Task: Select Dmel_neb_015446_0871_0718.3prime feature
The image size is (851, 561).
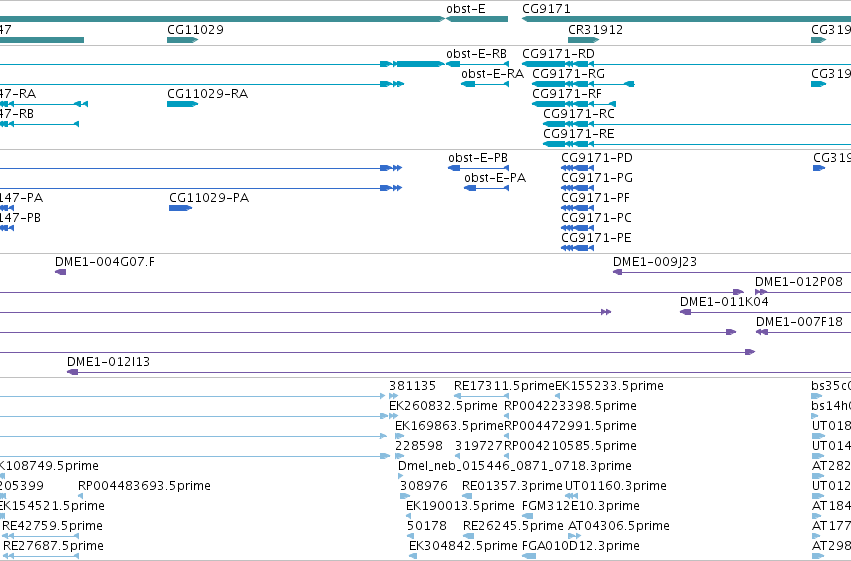Action: pyautogui.click(x=401, y=476)
